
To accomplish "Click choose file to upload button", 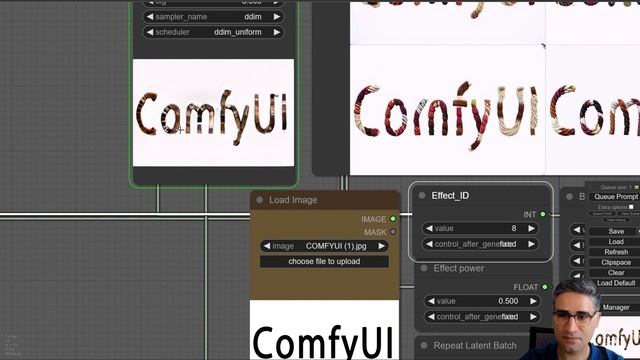I will coord(324,262).
